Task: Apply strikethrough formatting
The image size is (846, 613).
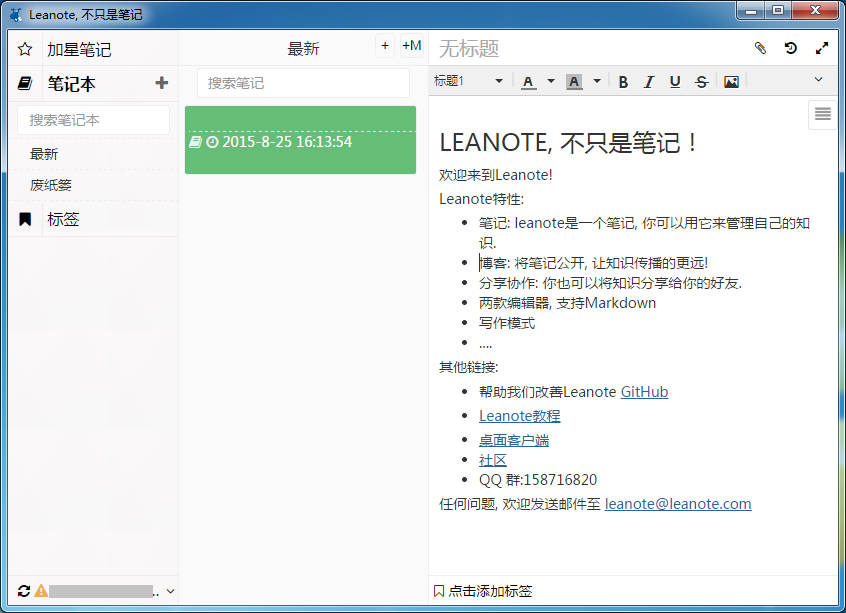Action: [x=702, y=81]
